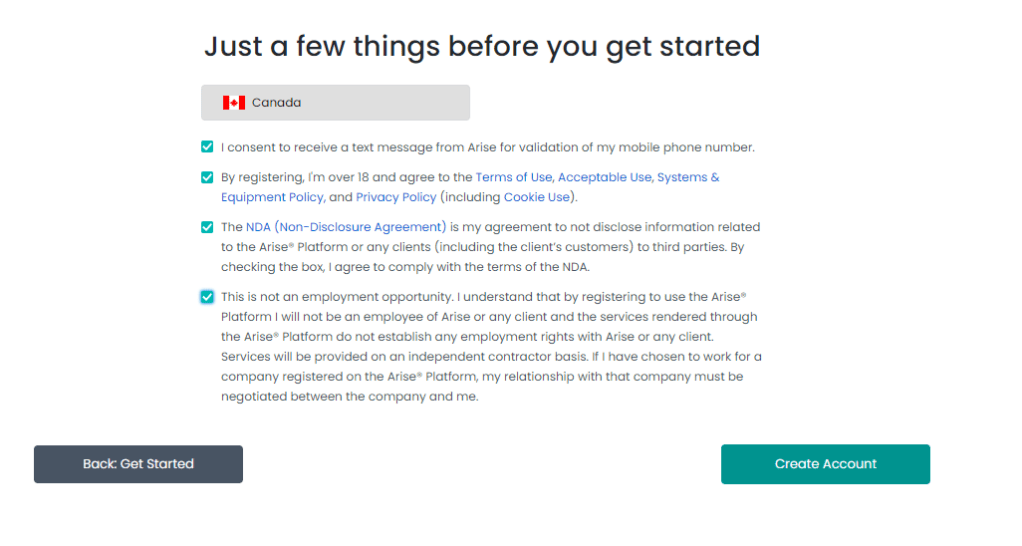
Task: Open the country selector dropdown
Action: (x=335, y=103)
